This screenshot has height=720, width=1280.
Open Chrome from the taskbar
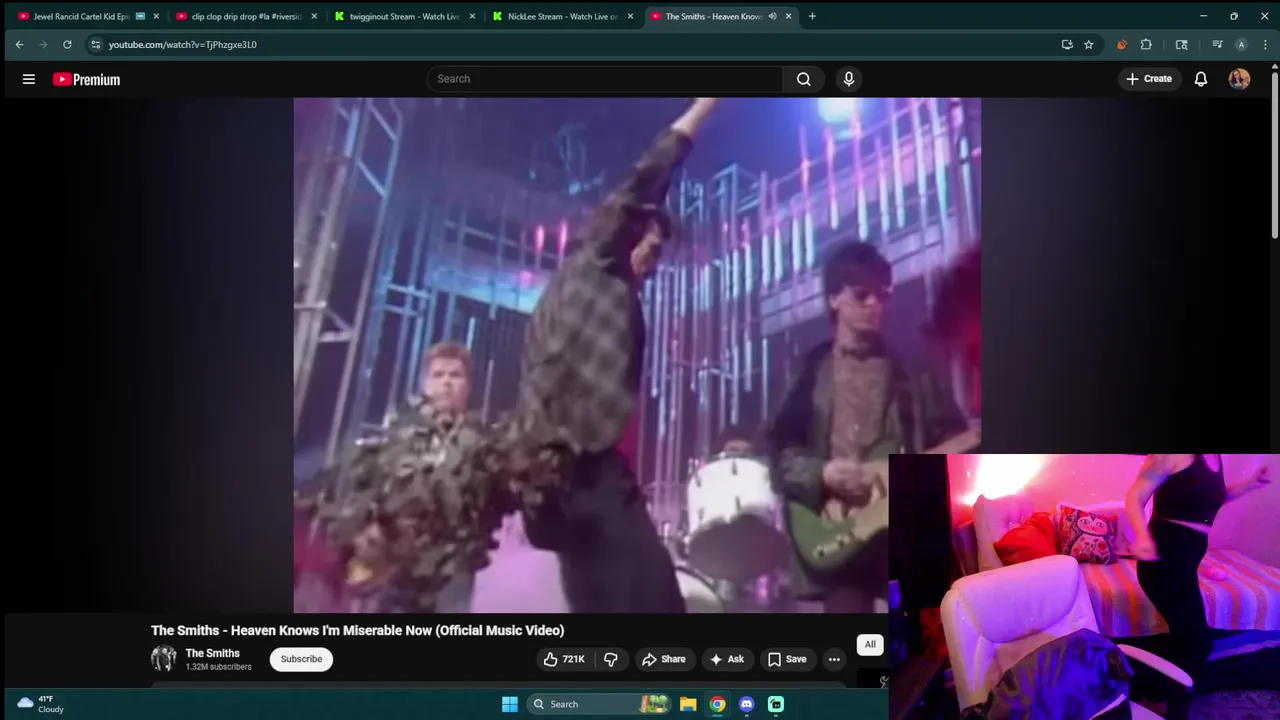717,704
